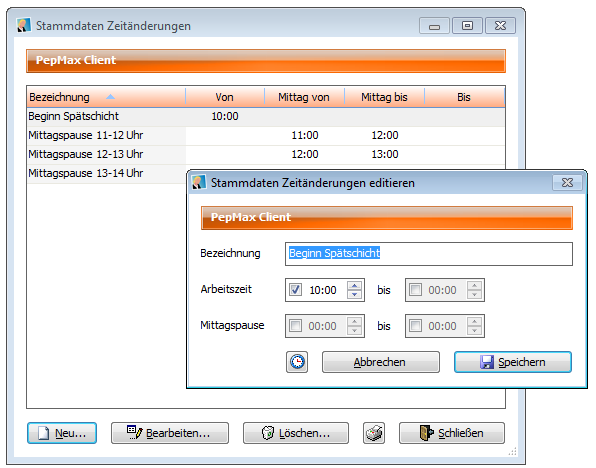The height and width of the screenshot is (468, 596).
Task: Click the Von column header
Action: (225, 97)
